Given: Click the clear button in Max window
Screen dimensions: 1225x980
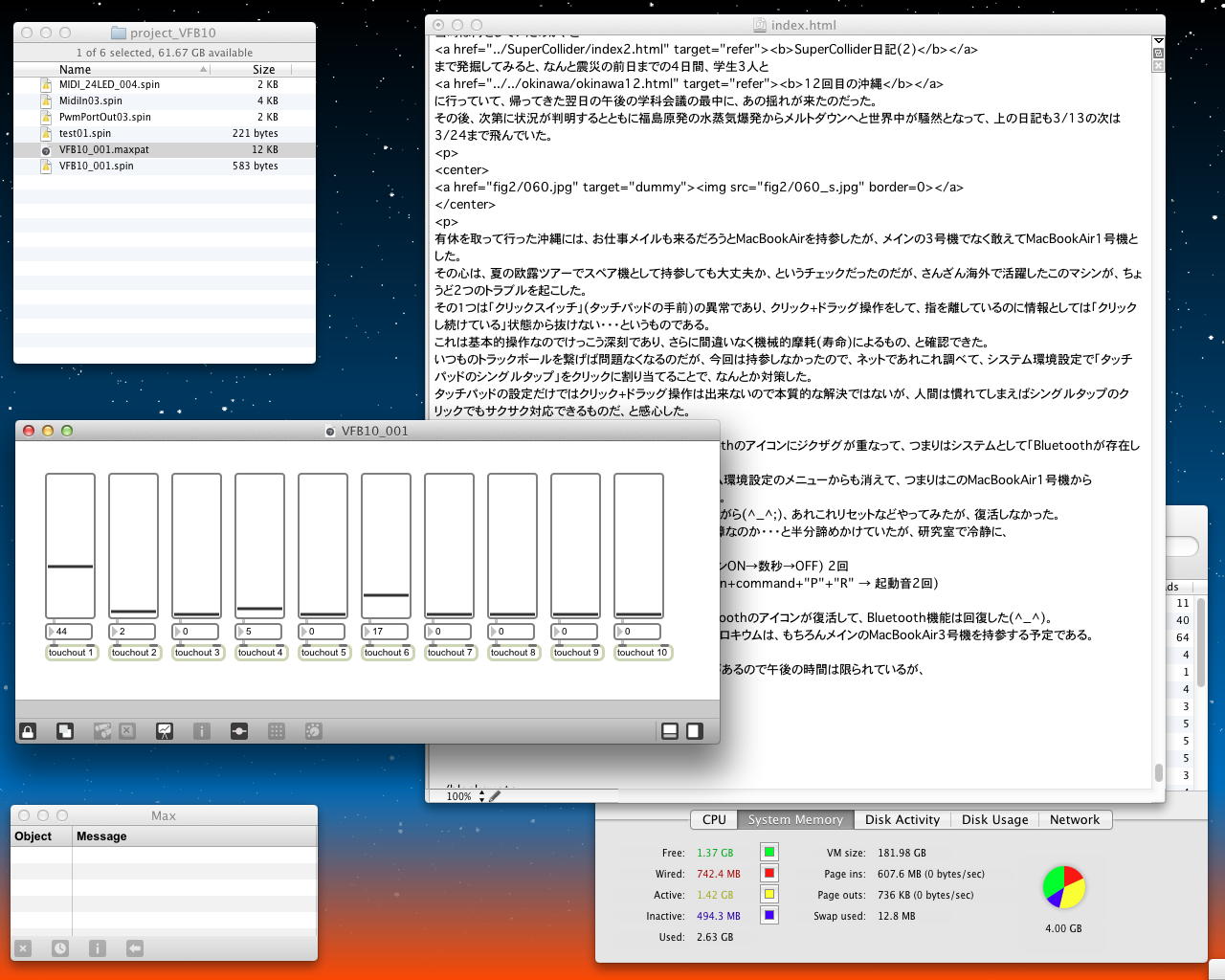Looking at the screenshot, I should pos(24,948).
